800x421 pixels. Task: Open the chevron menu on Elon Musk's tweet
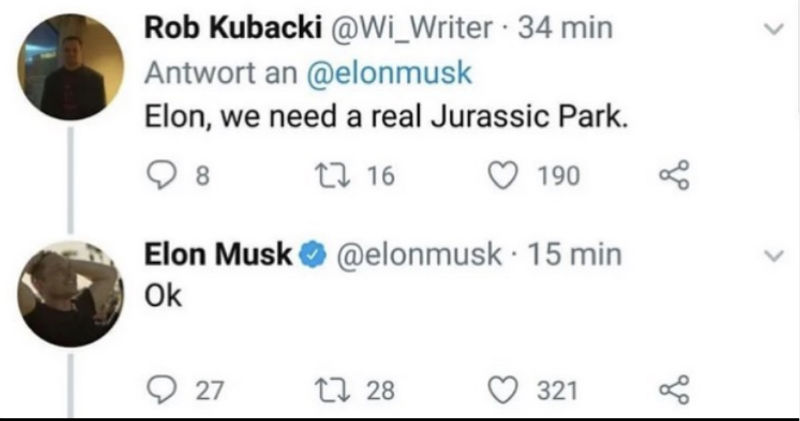coord(770,257)
